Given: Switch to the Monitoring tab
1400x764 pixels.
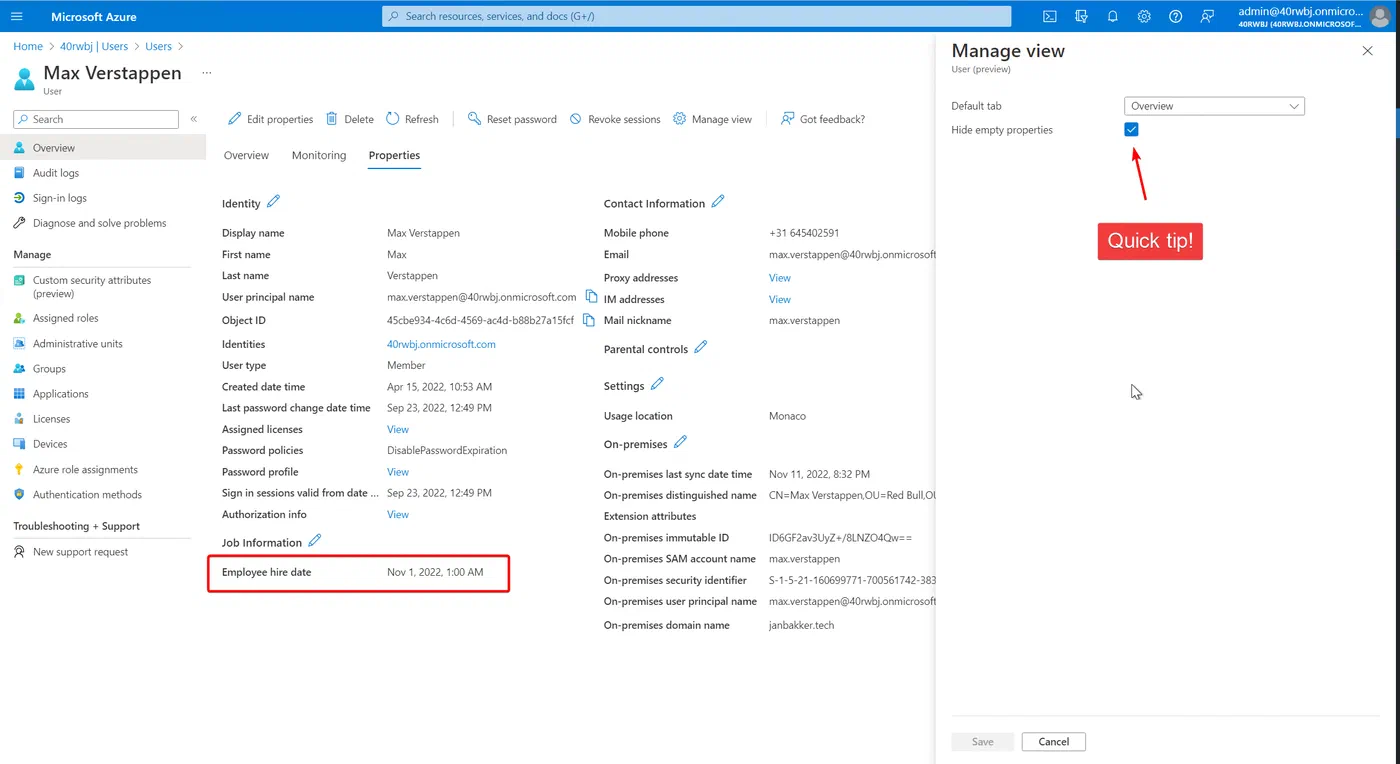Looking at the screenshot, I should coord(319,156).
